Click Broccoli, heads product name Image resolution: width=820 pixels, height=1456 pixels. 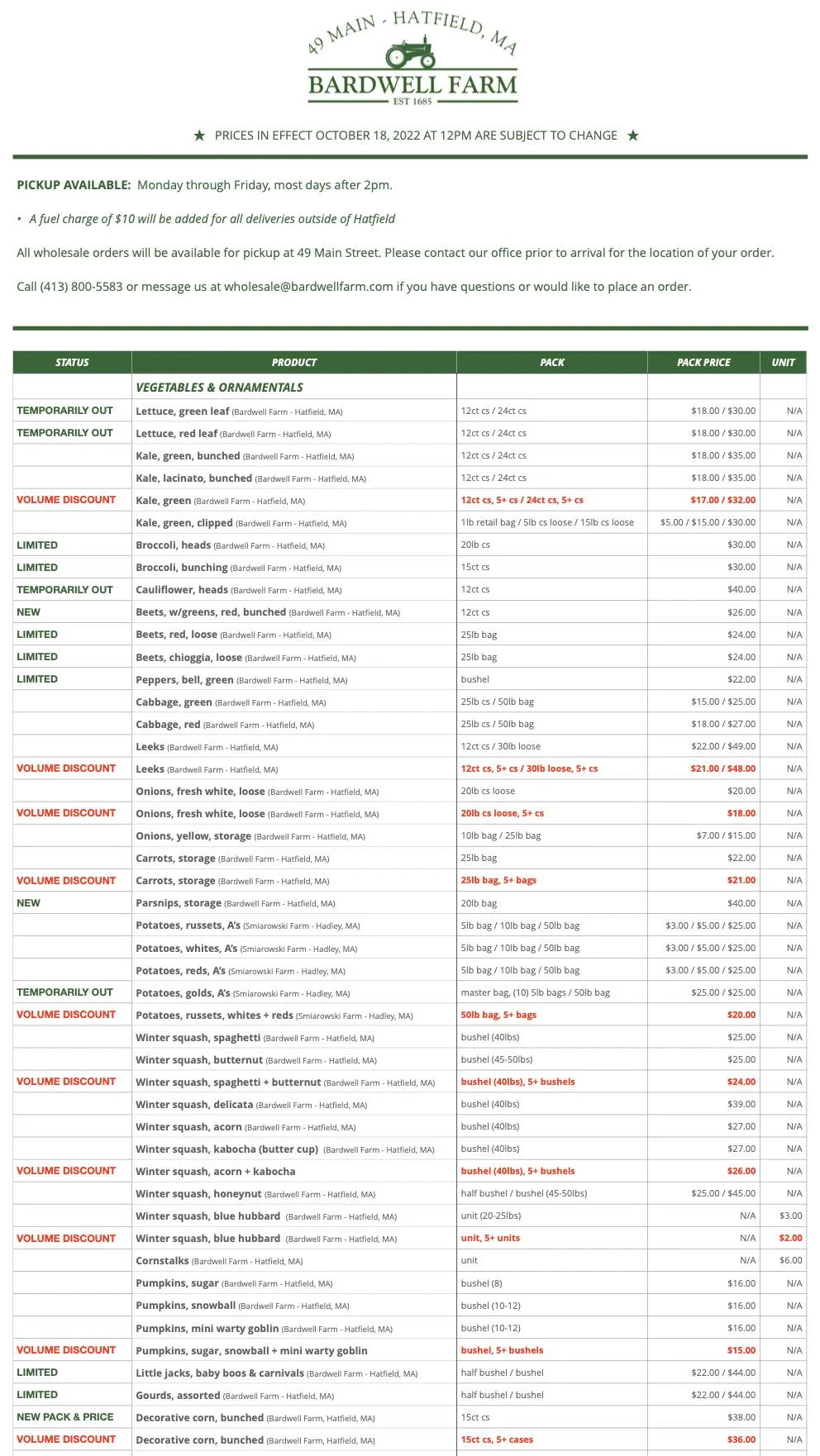(173, 545)
